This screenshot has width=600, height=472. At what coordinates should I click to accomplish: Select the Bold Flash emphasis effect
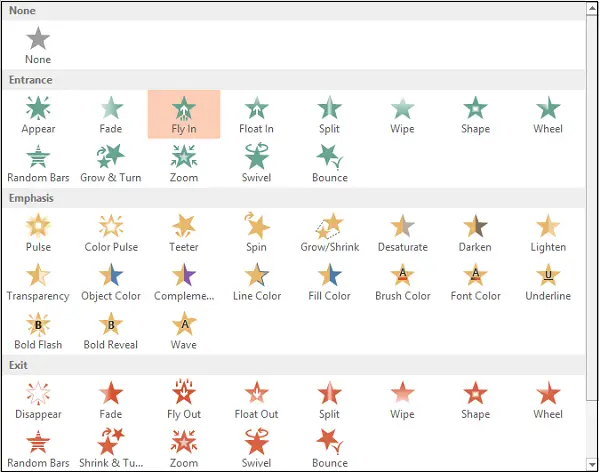pos(38,331)
